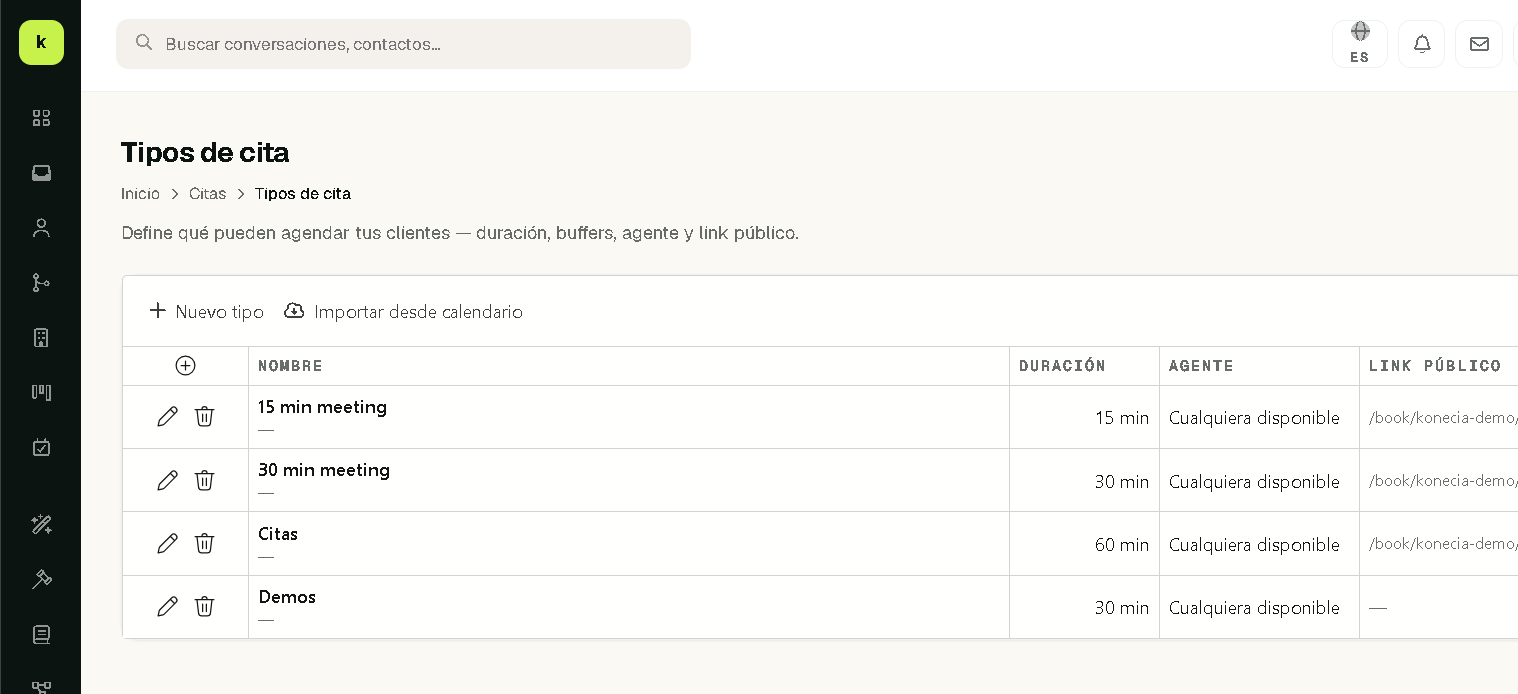The image size is (1518, 694).
Task: Click the envelope messages icon
Action: pos(1479,44)
